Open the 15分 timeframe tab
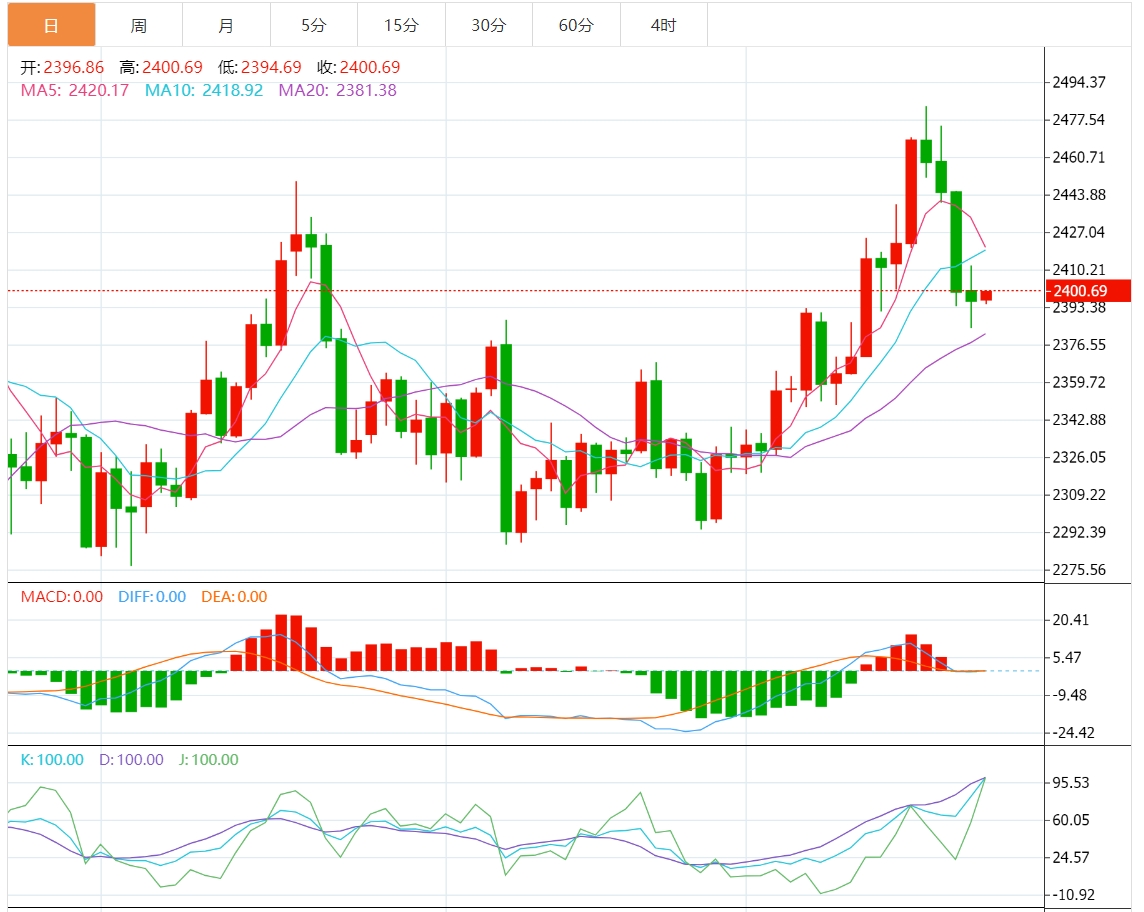The height and width of the screenshot is (912, 1144). 401,26
